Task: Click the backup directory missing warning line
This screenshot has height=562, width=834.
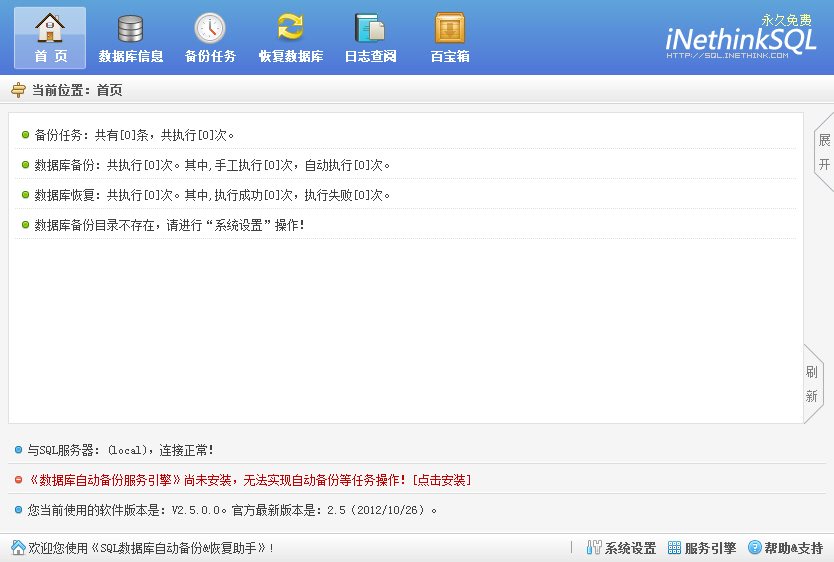Action: (169, 225)
